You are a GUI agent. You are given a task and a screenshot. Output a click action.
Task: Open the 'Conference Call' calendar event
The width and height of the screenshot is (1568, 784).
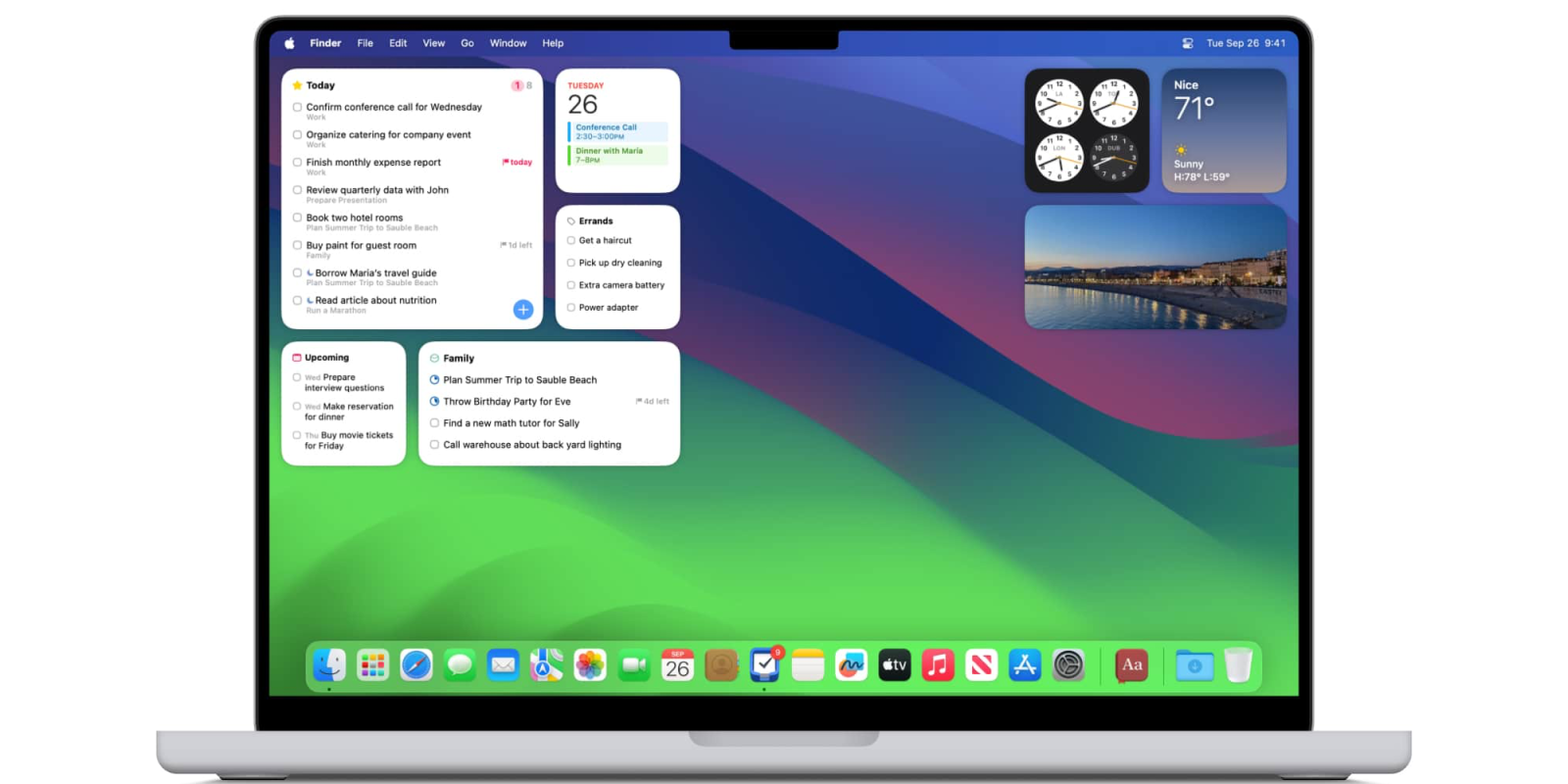pyautogui.click(x=617, y=131)
